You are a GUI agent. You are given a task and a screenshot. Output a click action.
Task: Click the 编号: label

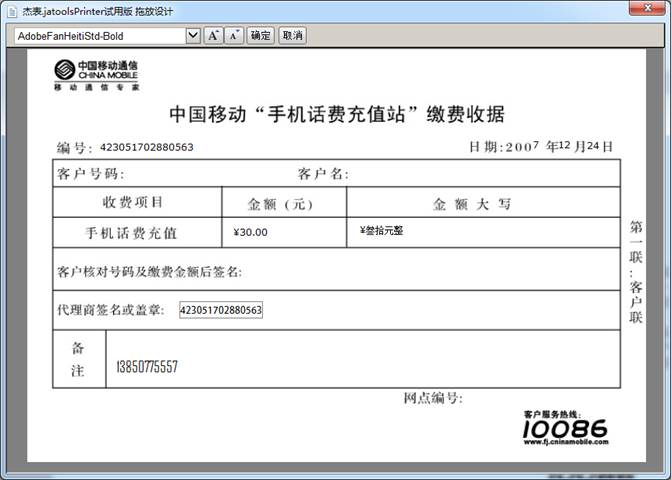click(74, 148)
